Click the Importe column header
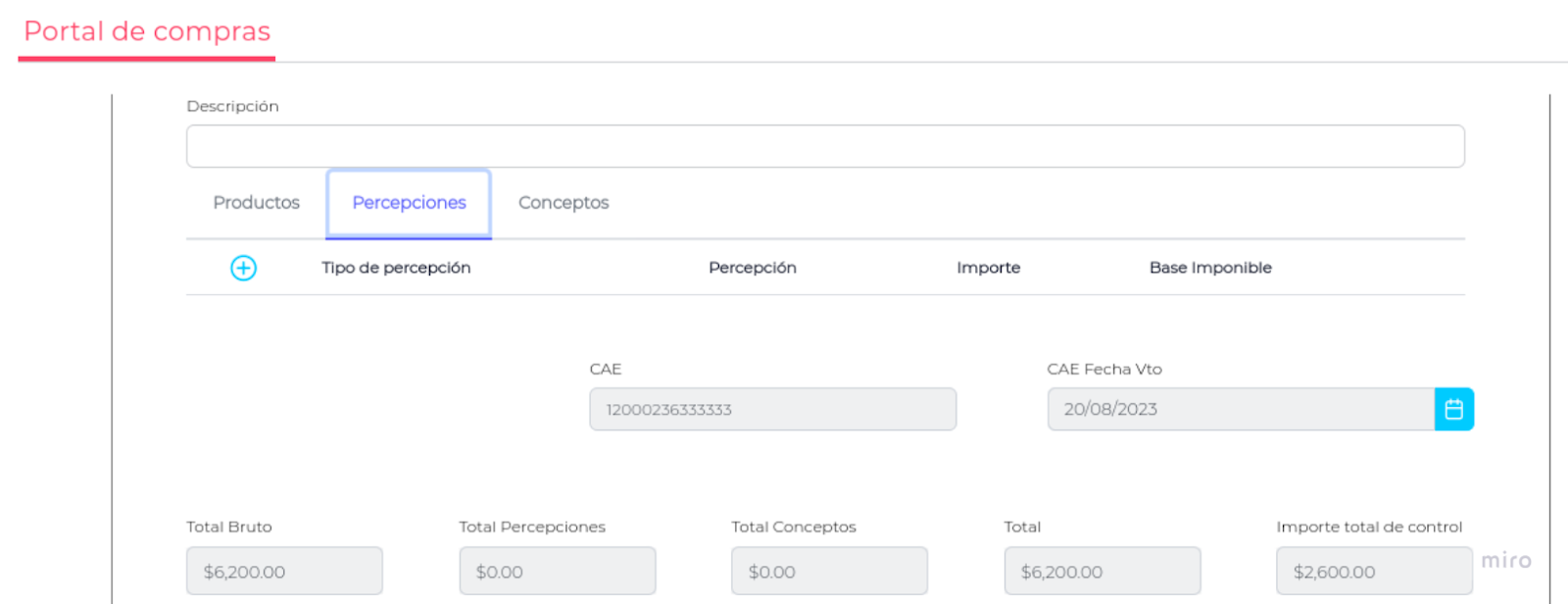This screenshot has width=1568, height=604. click(988, 268)
